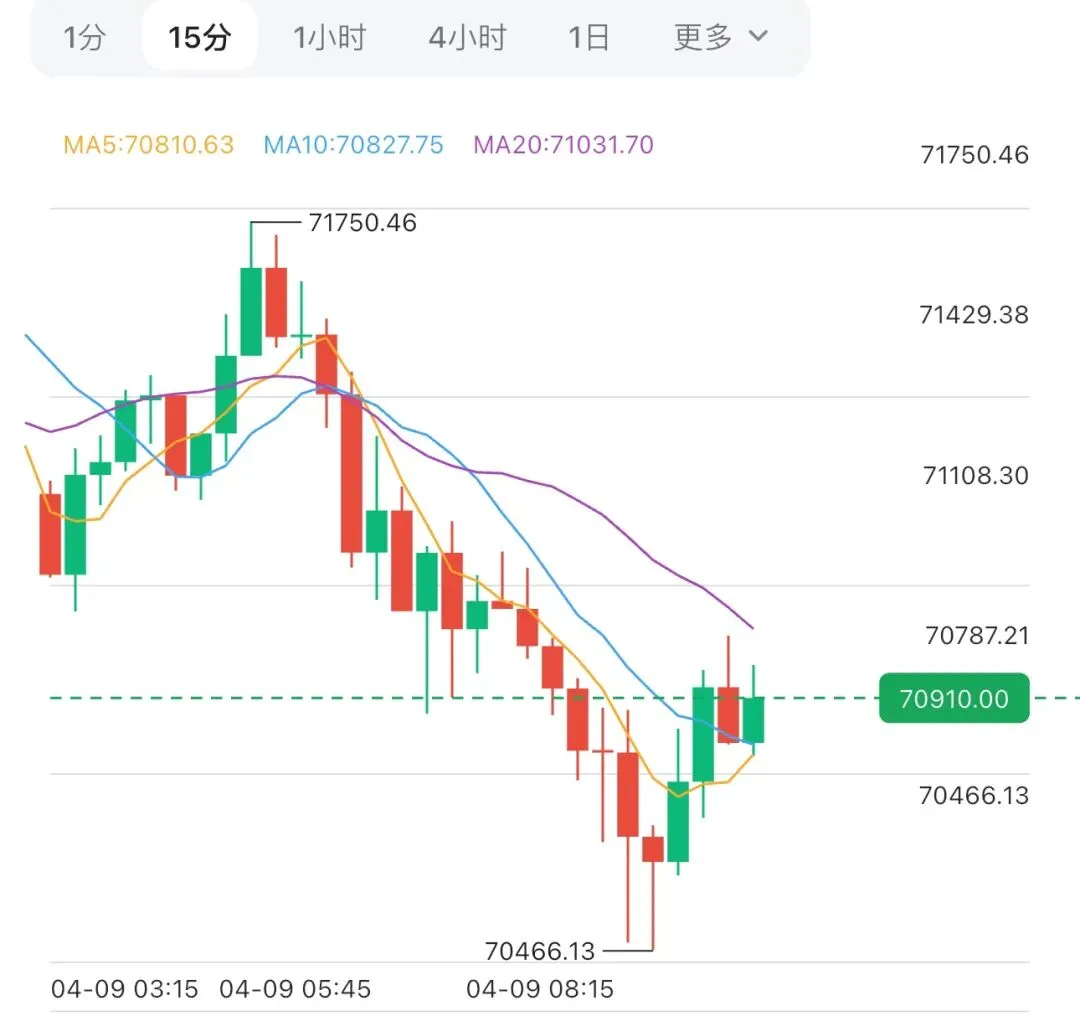Tap the MA5 indicator label
Screen dimensions: 1080x1016
pyautogui.click(x=148, y=145)
